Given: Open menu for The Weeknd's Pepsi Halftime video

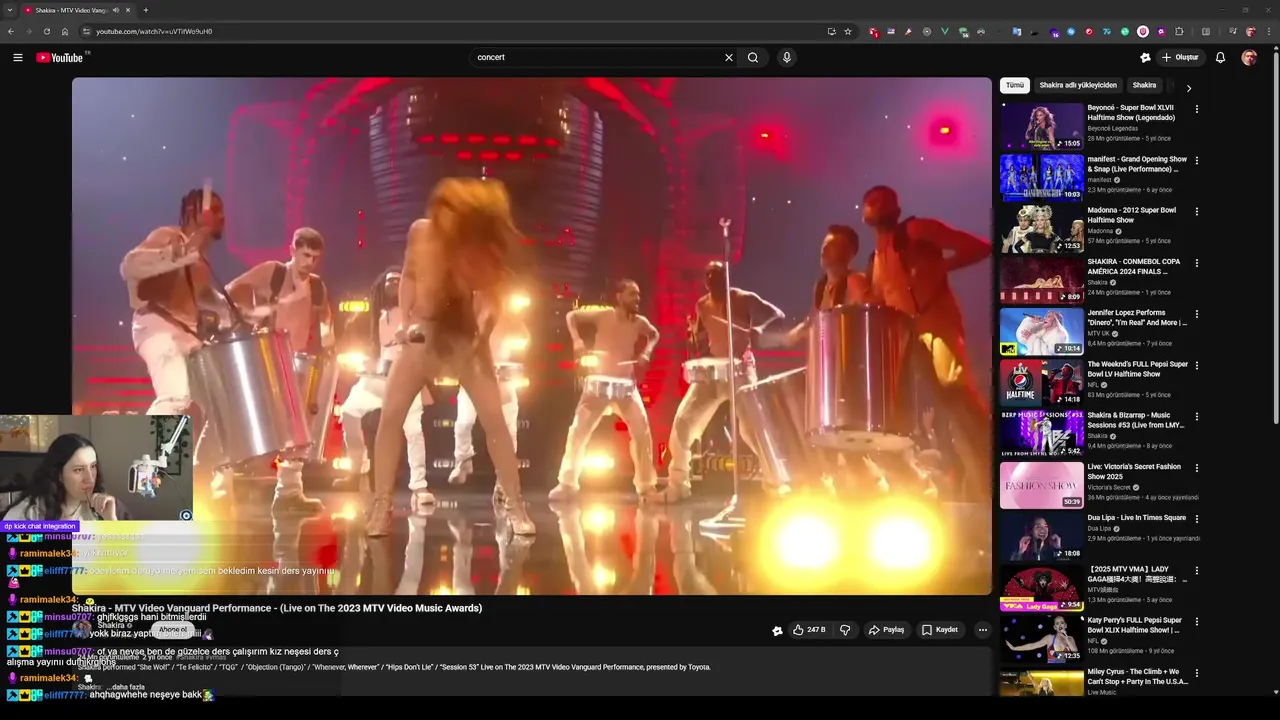Looking at the screenshot, I should click(1197, 366).
